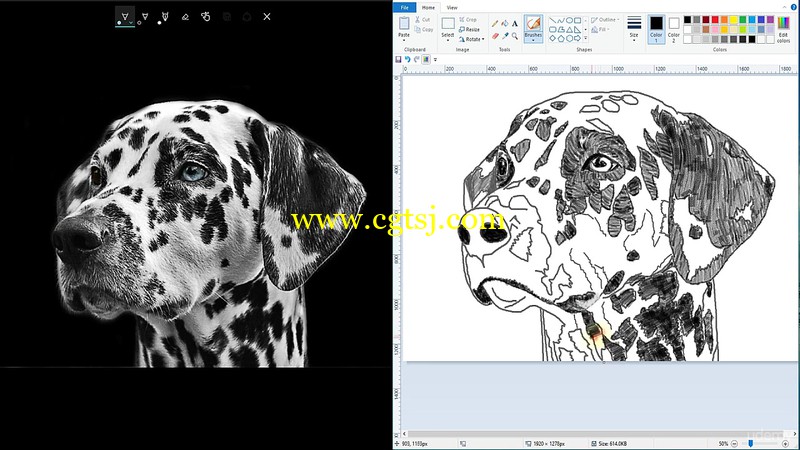Switch to the Home ribbon tab

pos(428,8)
